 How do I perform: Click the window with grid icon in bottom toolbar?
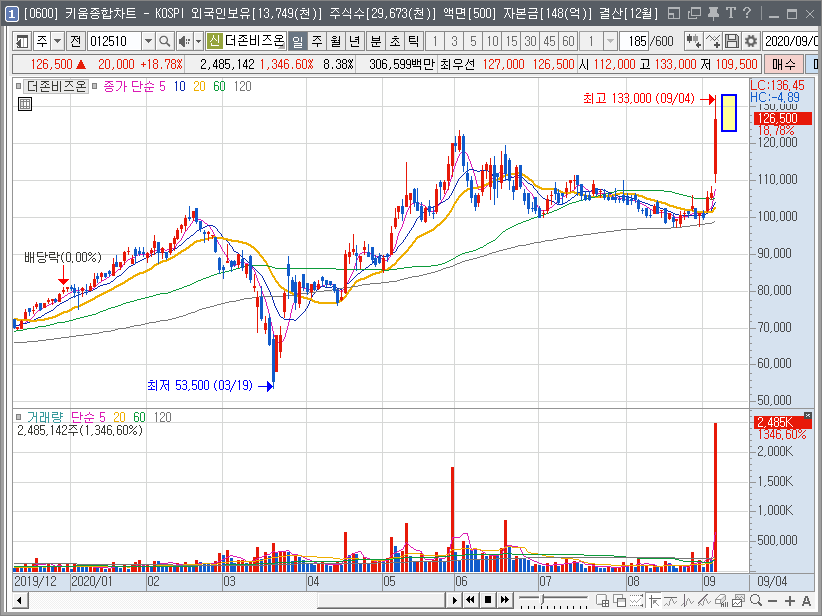(602, 600)
